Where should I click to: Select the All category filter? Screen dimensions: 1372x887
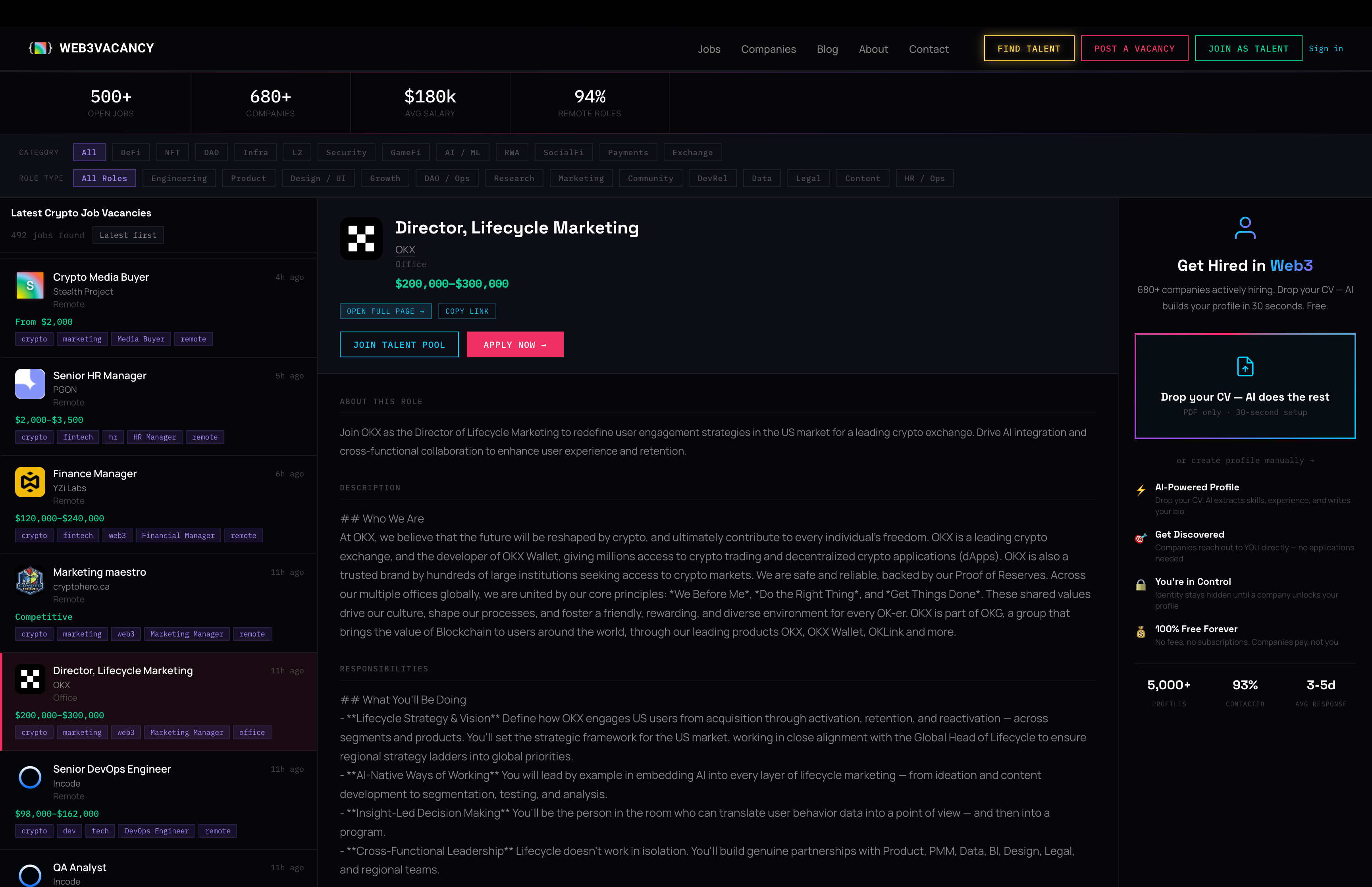coord(89,152)
